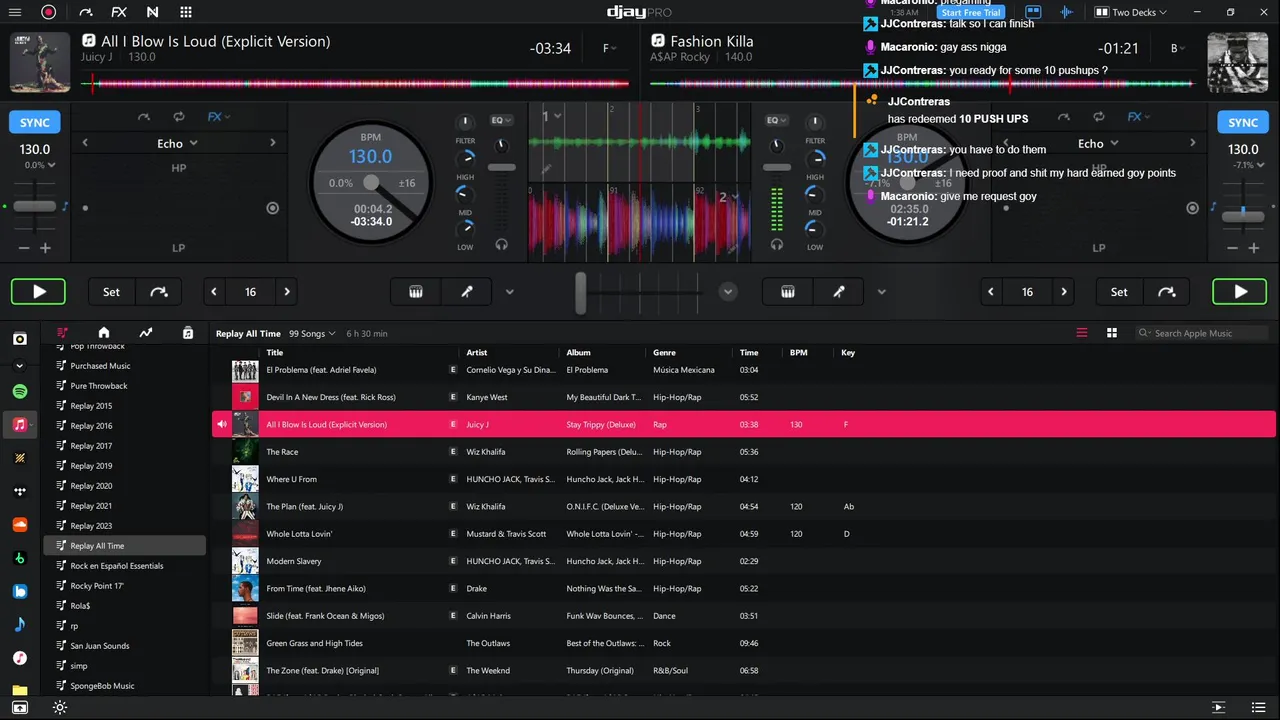Open Beatport source in library sidebar

pos(20,558)
